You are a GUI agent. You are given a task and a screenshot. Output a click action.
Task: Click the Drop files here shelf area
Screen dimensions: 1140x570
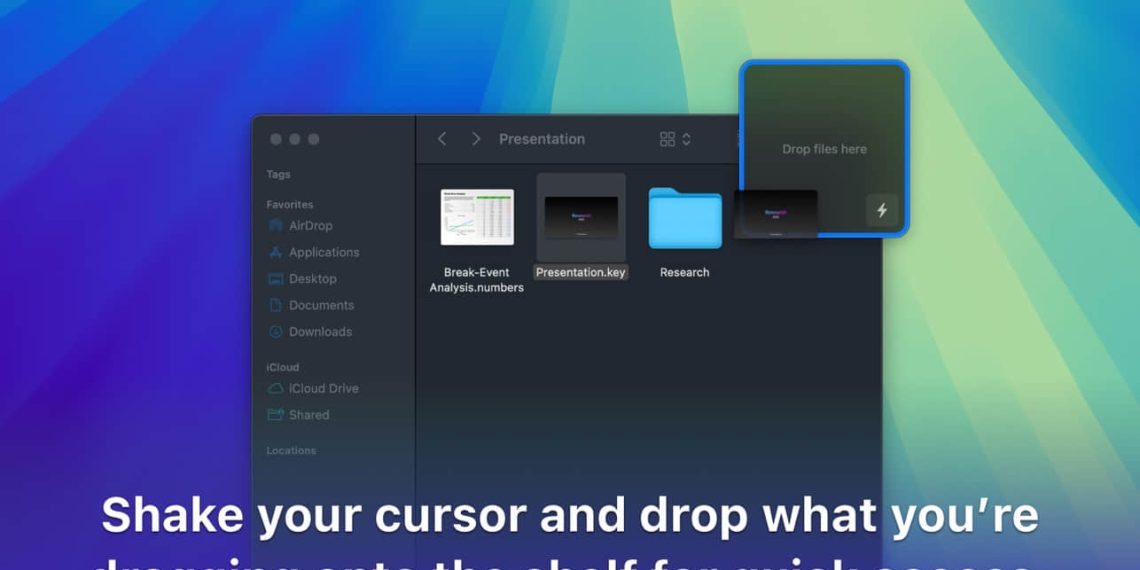point(824,149)
